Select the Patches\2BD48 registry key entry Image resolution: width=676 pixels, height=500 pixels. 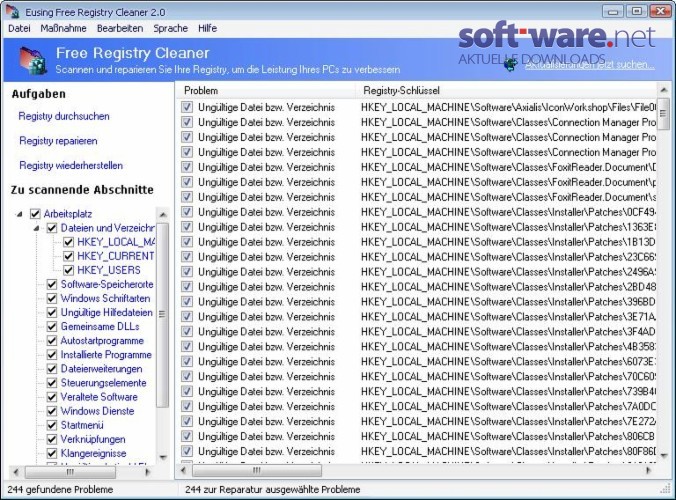(508, 287)
